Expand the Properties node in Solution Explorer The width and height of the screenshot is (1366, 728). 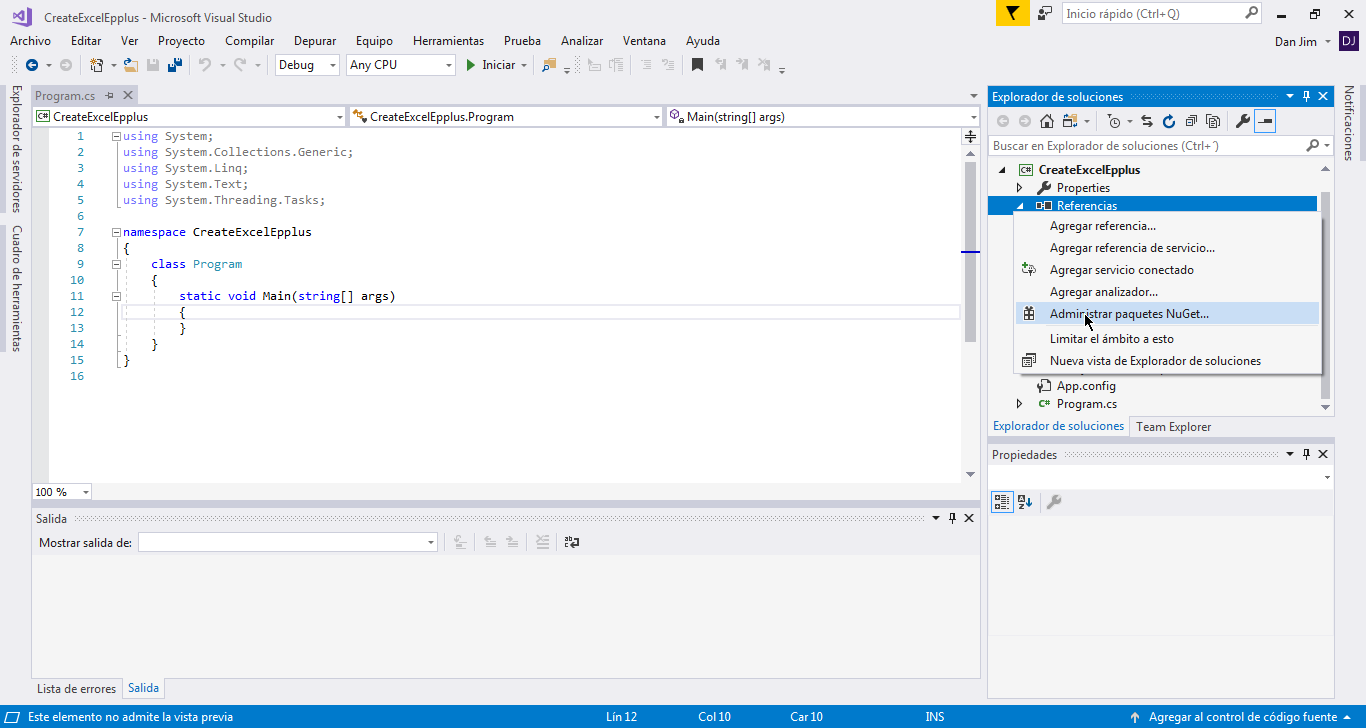point(1020,188)
